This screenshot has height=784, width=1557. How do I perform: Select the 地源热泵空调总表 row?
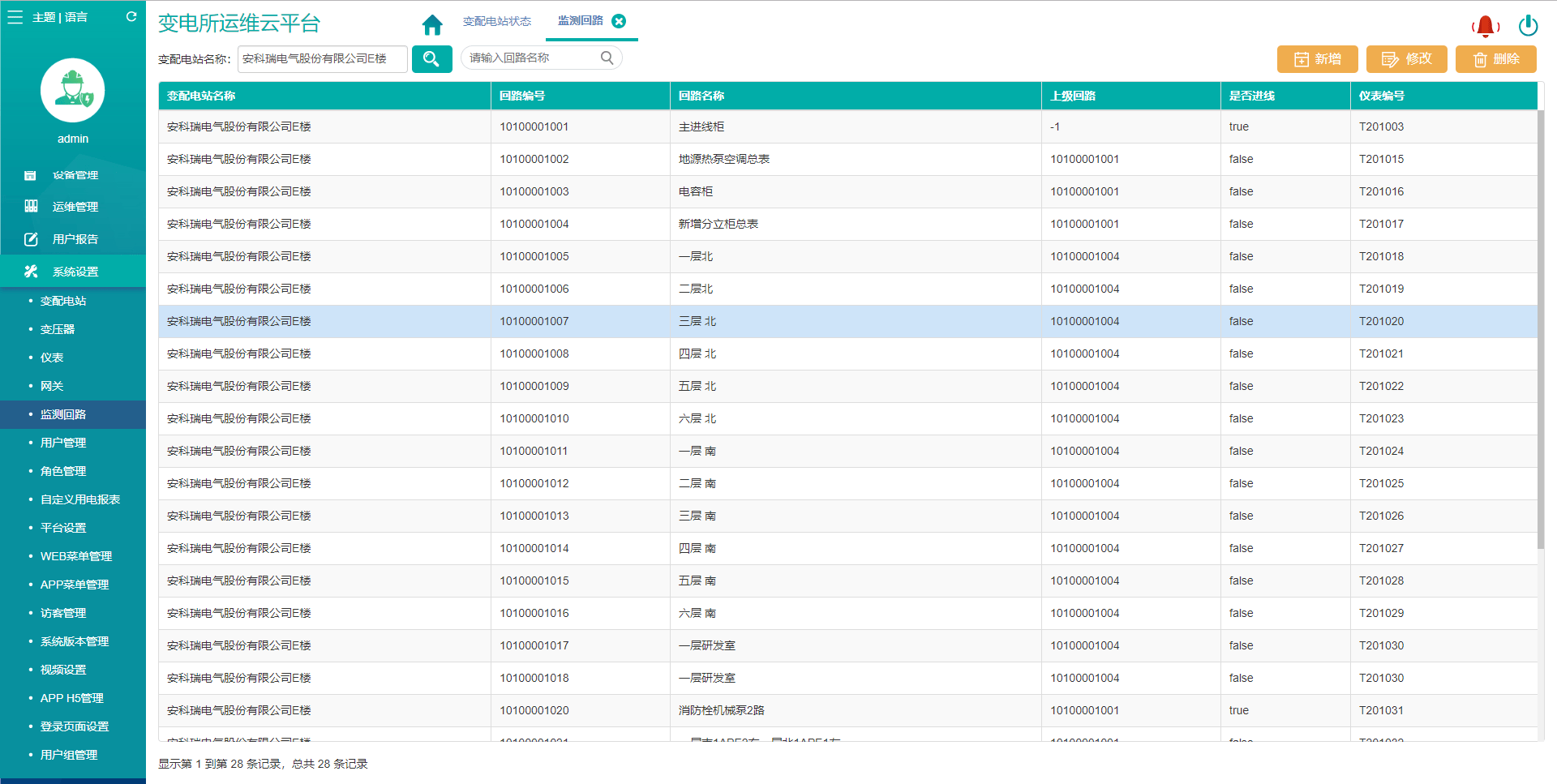click(847, 159)
